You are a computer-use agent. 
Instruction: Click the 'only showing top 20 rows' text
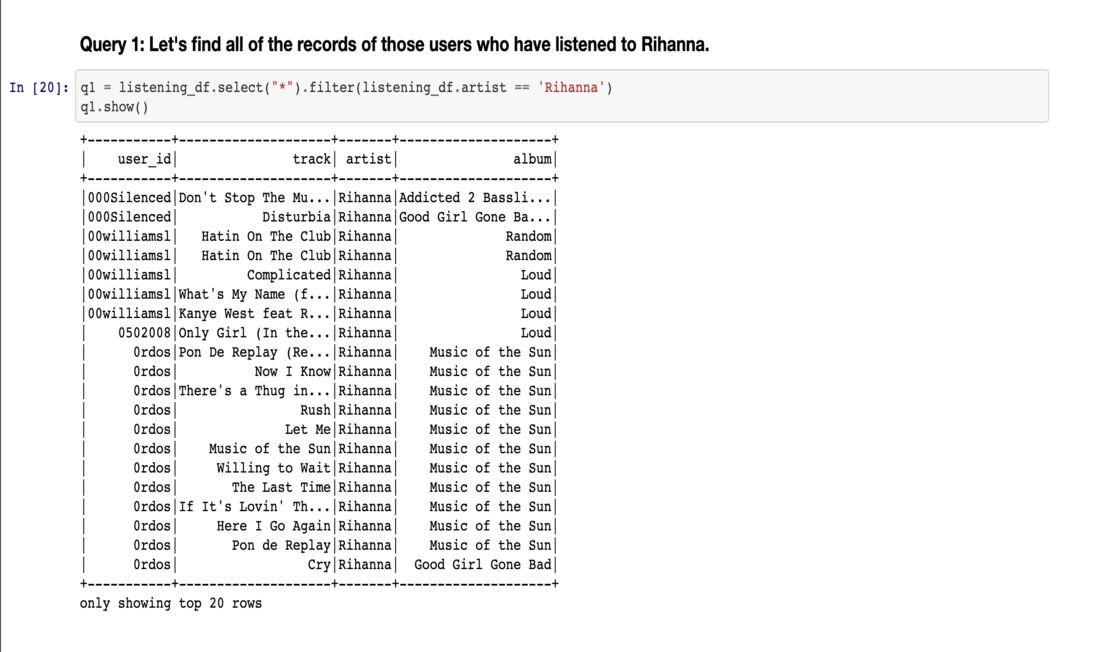(x=170, y=603)
